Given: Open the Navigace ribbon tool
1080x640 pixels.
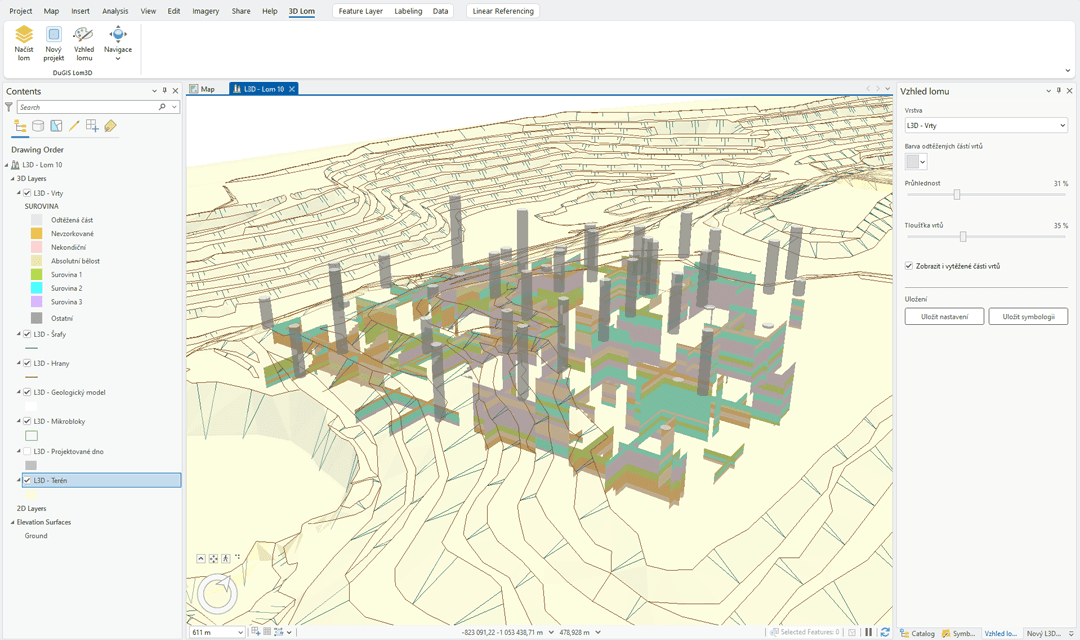Looking at the screenshot, I should coord(118,43).
